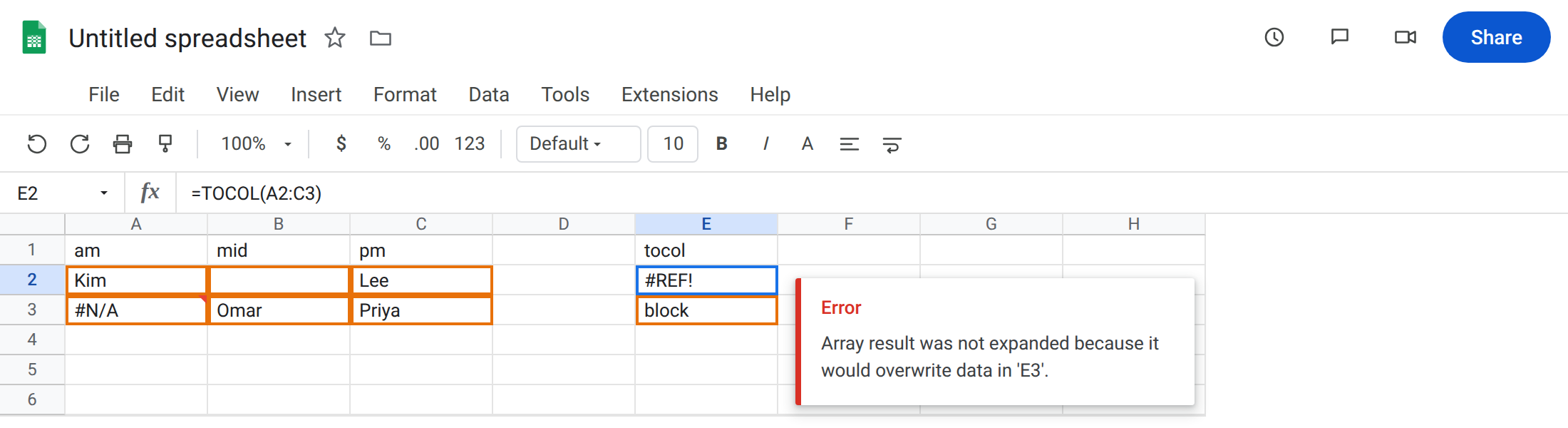
Task: Select row 3 header
Action: 32,310
